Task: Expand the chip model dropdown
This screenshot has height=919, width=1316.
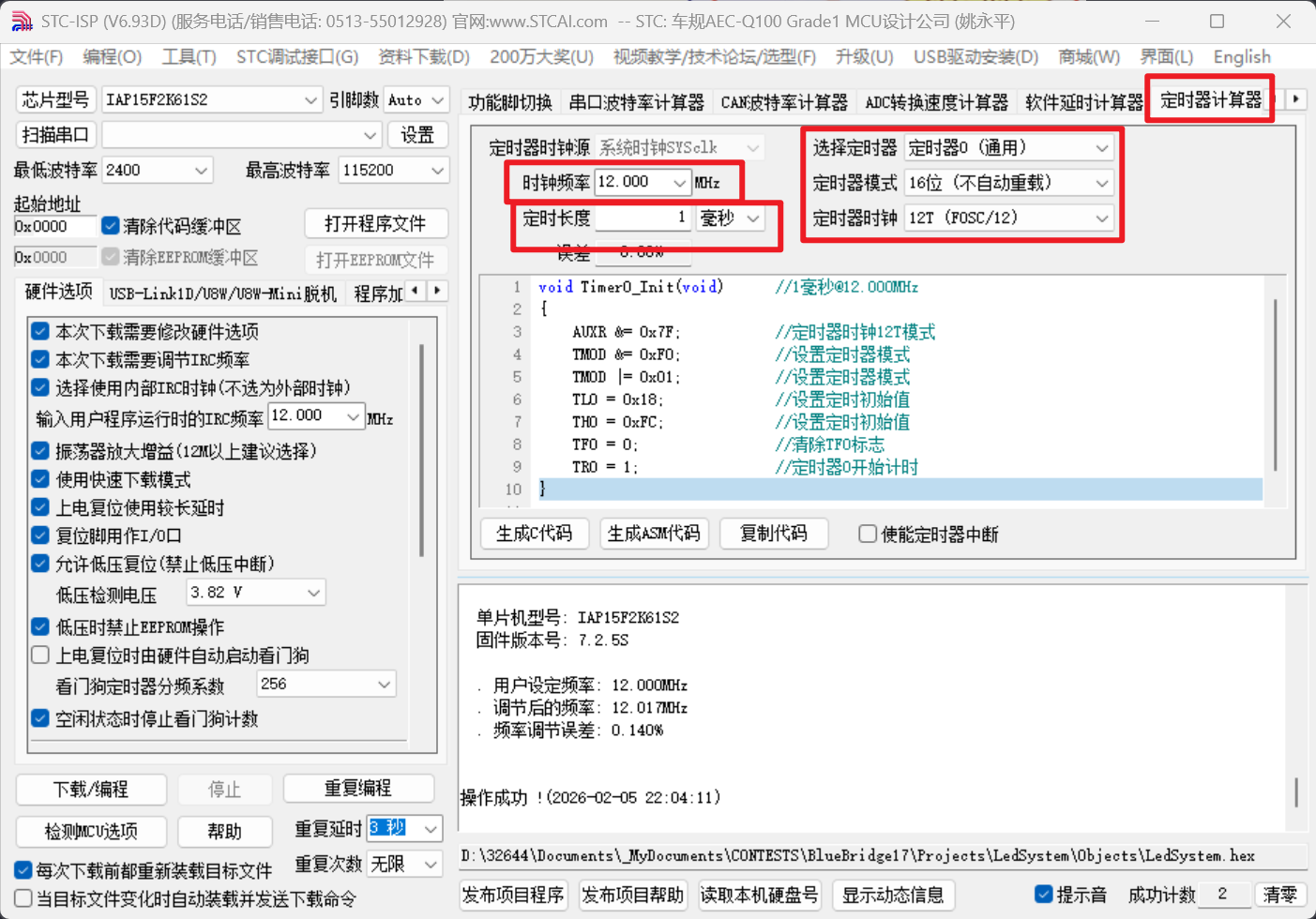Action: [310, 99]
